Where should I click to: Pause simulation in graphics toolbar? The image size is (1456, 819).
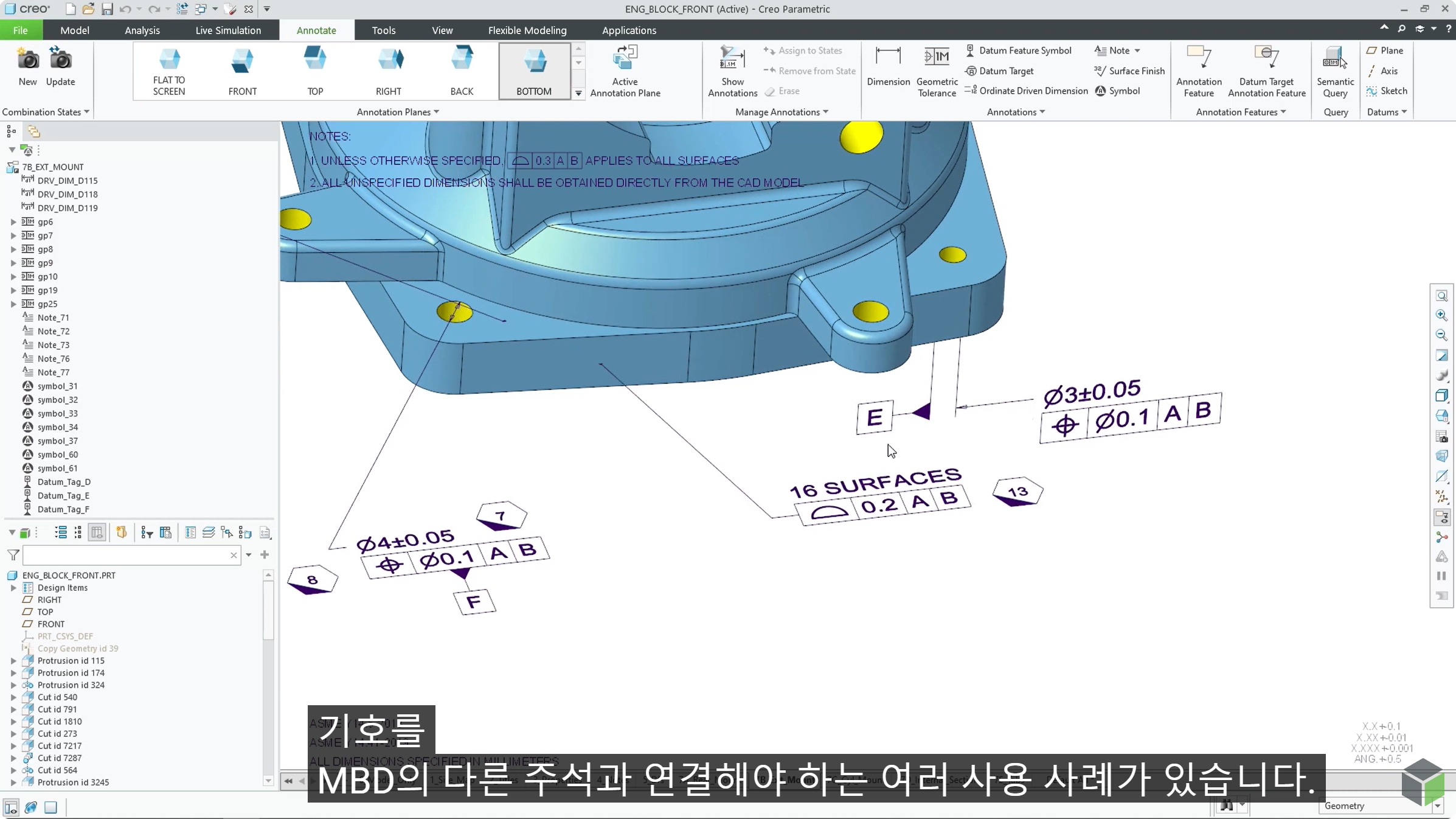pyautogui.click(x=1441, y=576)
